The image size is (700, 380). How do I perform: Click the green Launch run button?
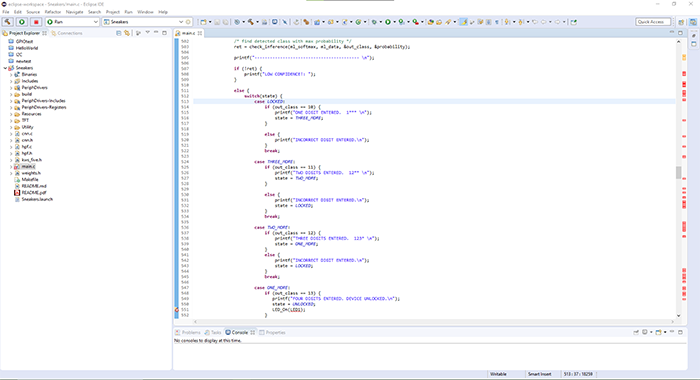point(21,22)
